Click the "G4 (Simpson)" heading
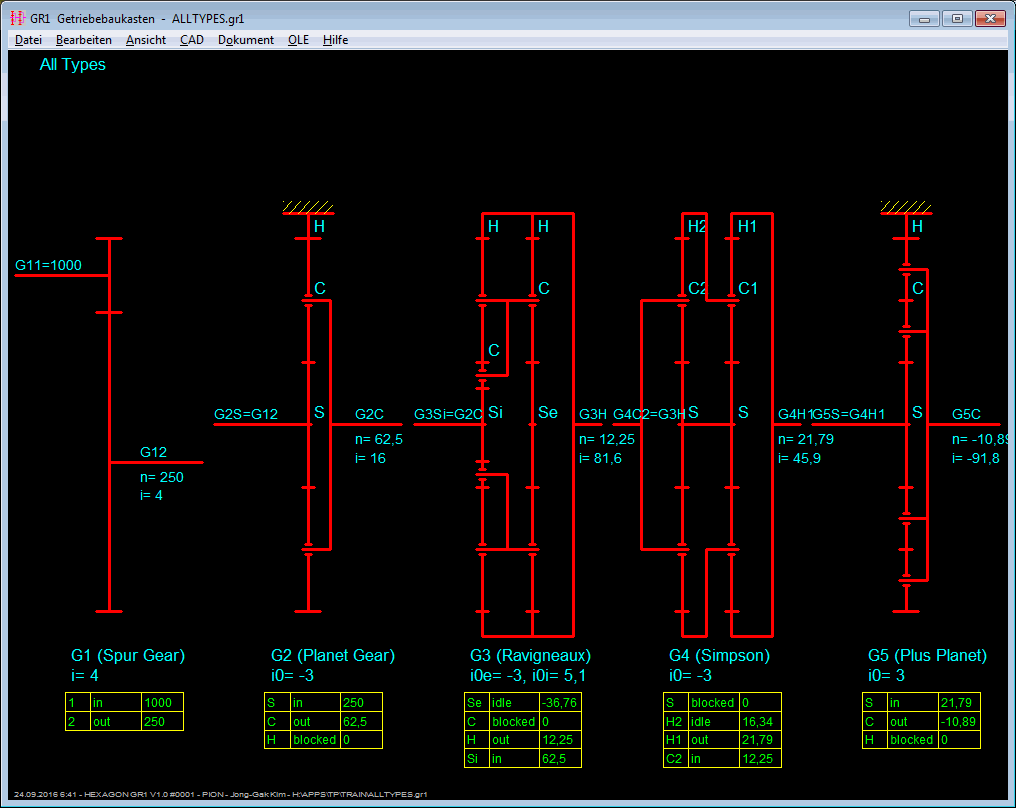This screenshot has width=1016, height=808. 719,656
